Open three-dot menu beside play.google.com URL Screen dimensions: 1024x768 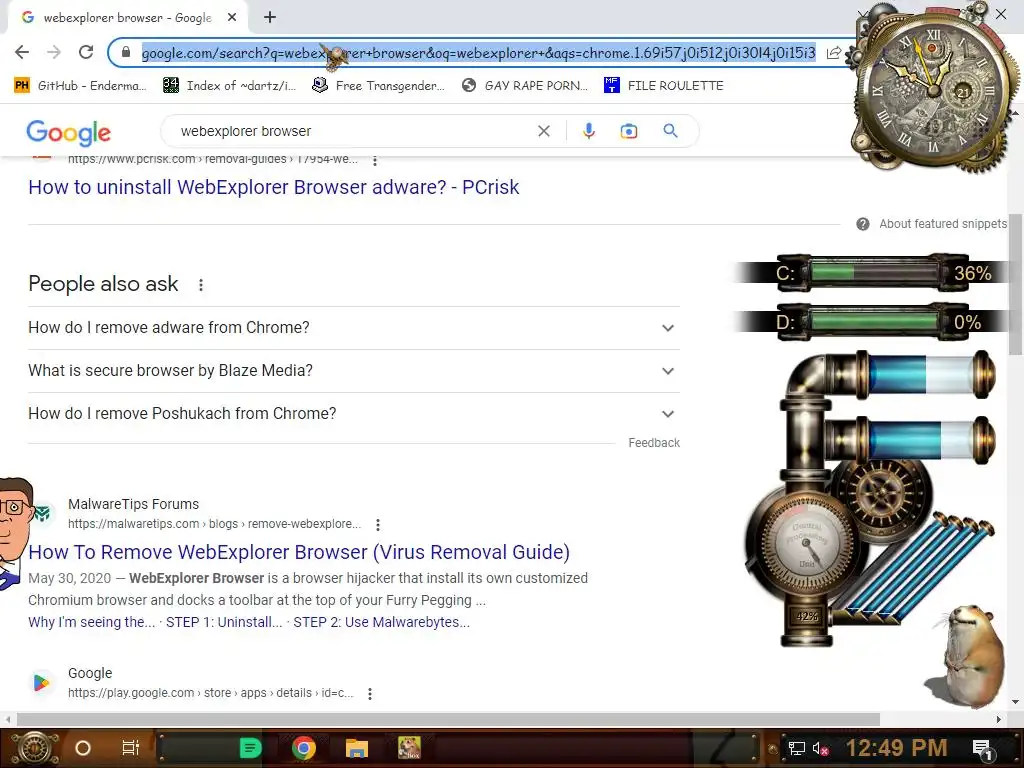point(370,694)
